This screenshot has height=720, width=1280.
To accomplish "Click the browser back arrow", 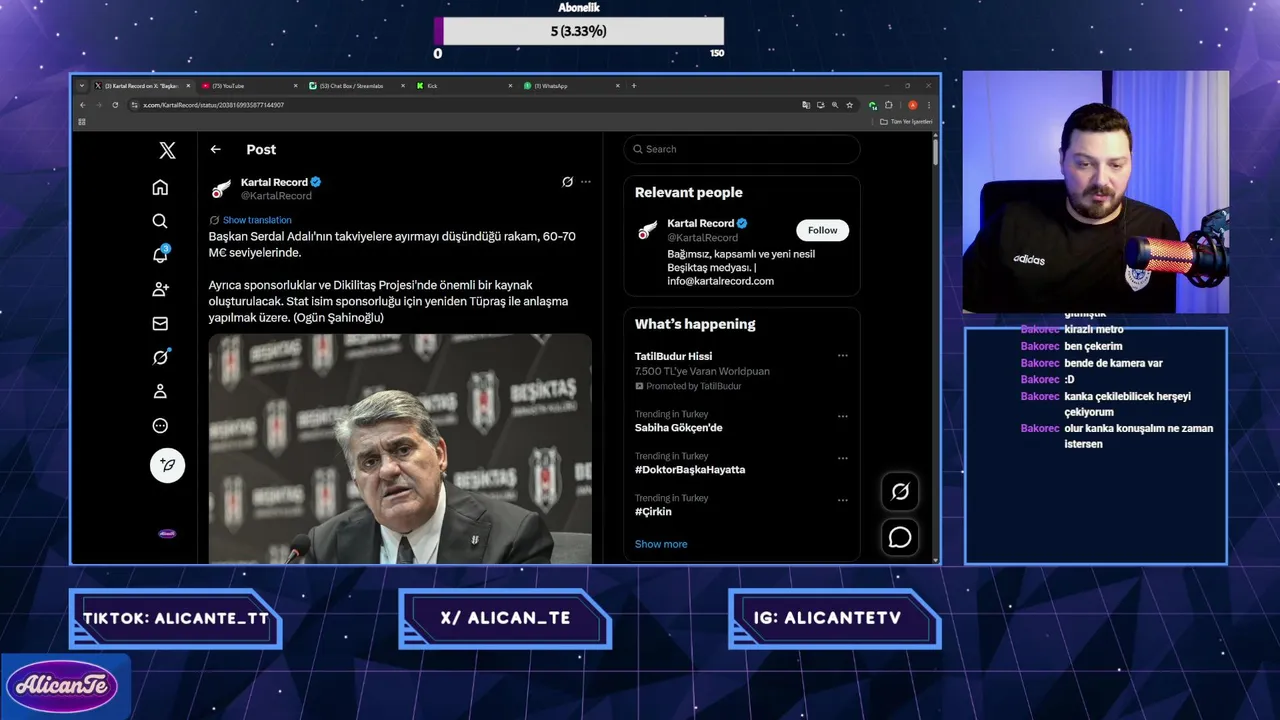I will [83, 105].
